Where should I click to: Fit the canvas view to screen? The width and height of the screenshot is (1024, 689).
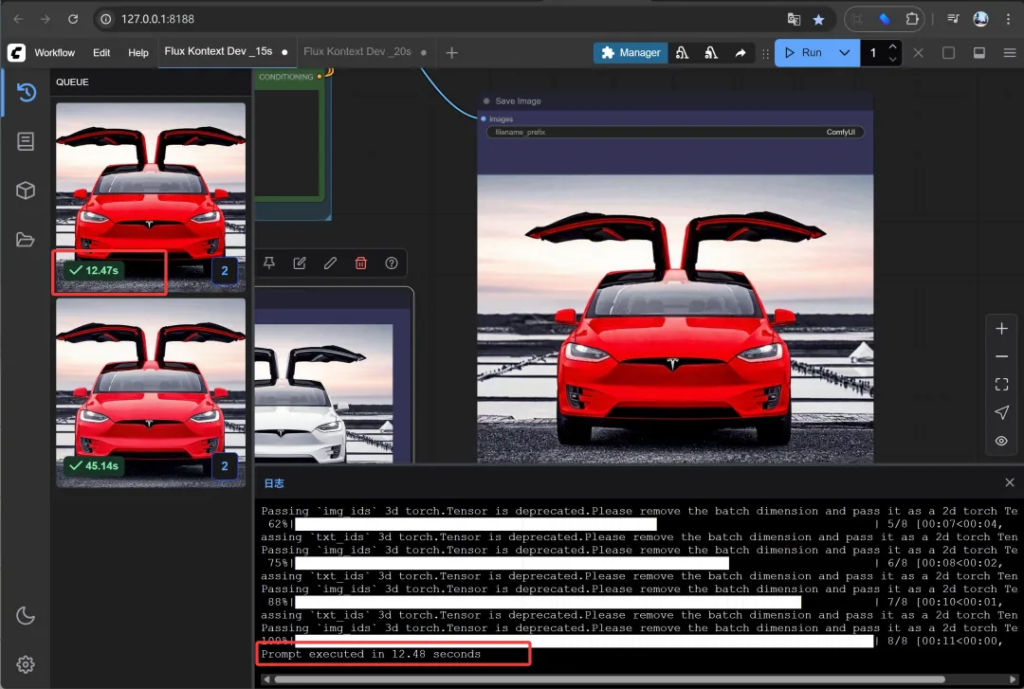pos(1001,385)
